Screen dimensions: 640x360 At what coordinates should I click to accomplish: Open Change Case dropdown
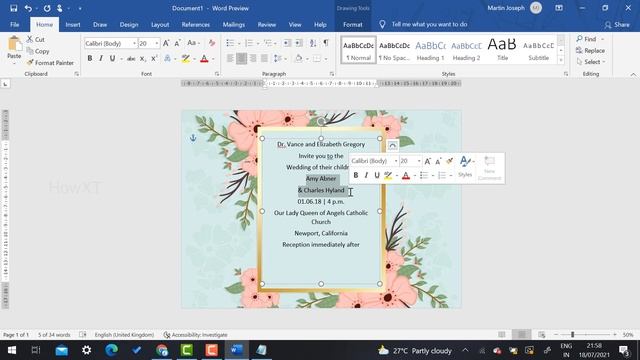(193, 43)
